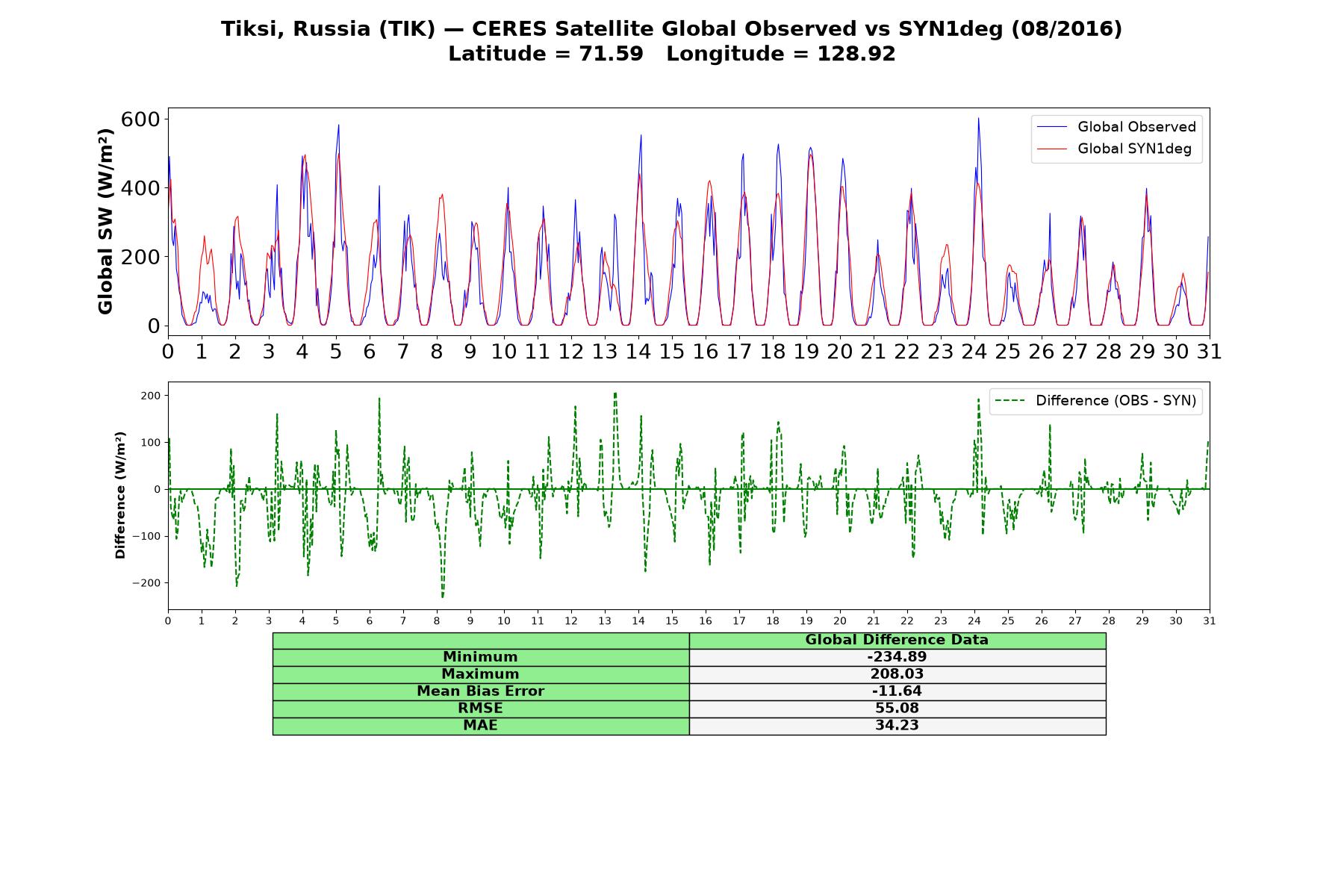Click the Global Observed legend entry
The width and height of the screenshot is (1344, 896).
click(x=1117, y=127)
